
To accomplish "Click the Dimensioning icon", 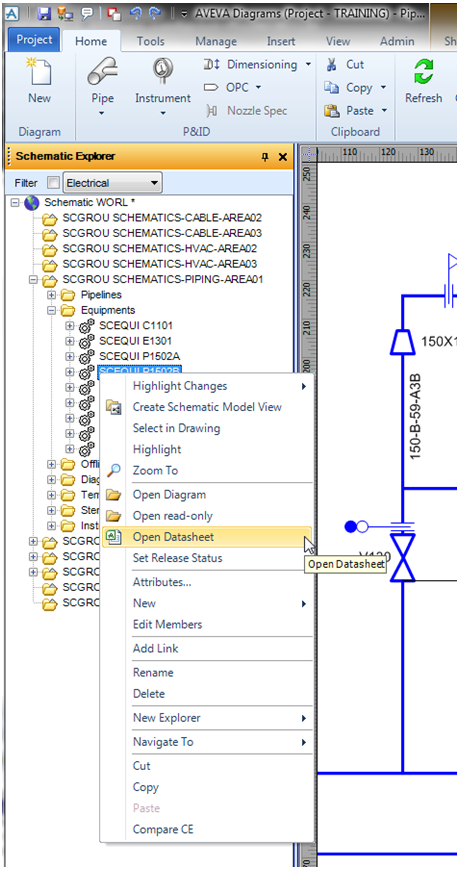I will (x=212, y=65).
